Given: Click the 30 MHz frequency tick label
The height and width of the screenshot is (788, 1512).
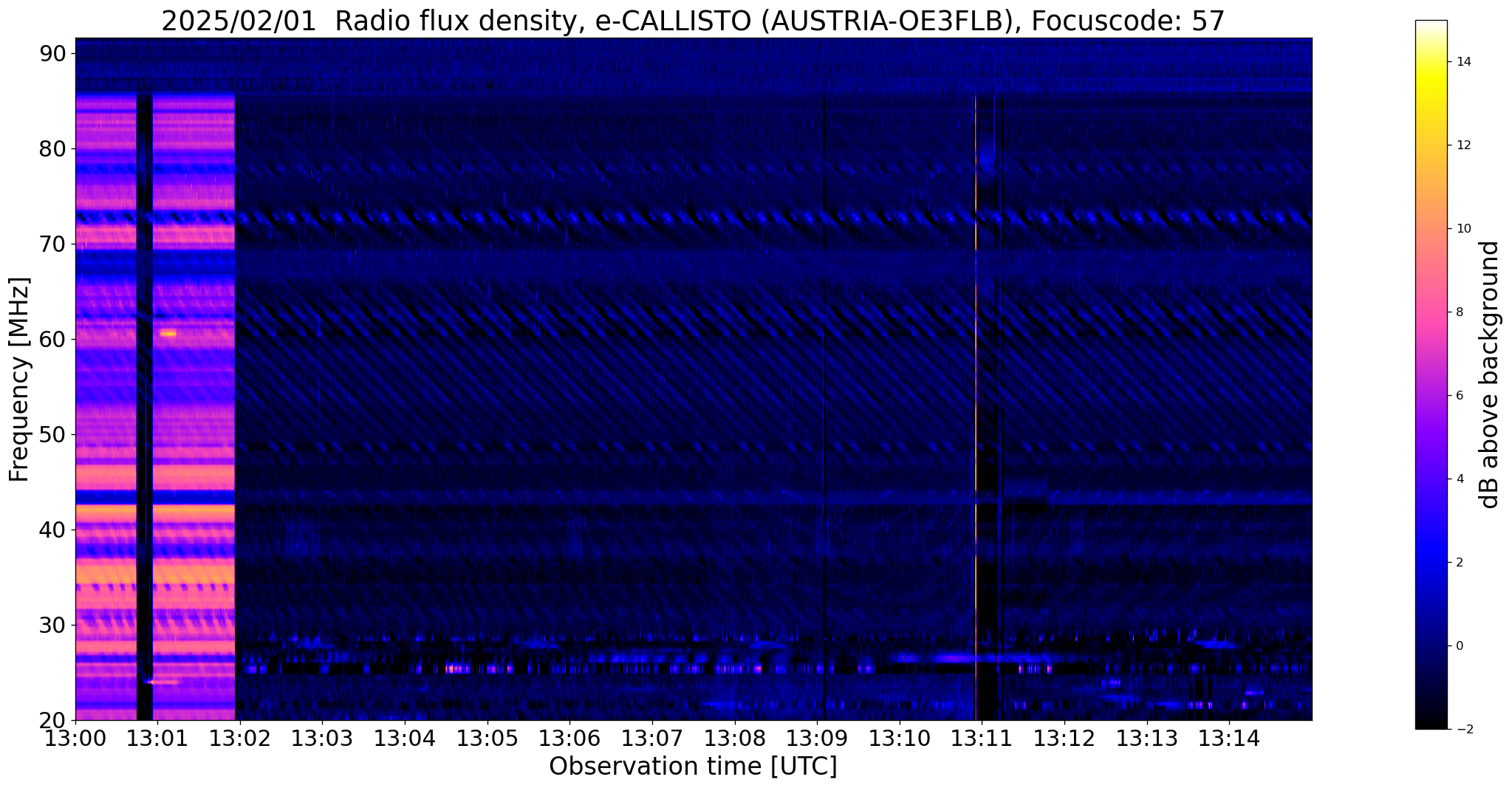Looking at the screenshot, I should (52, 625).
